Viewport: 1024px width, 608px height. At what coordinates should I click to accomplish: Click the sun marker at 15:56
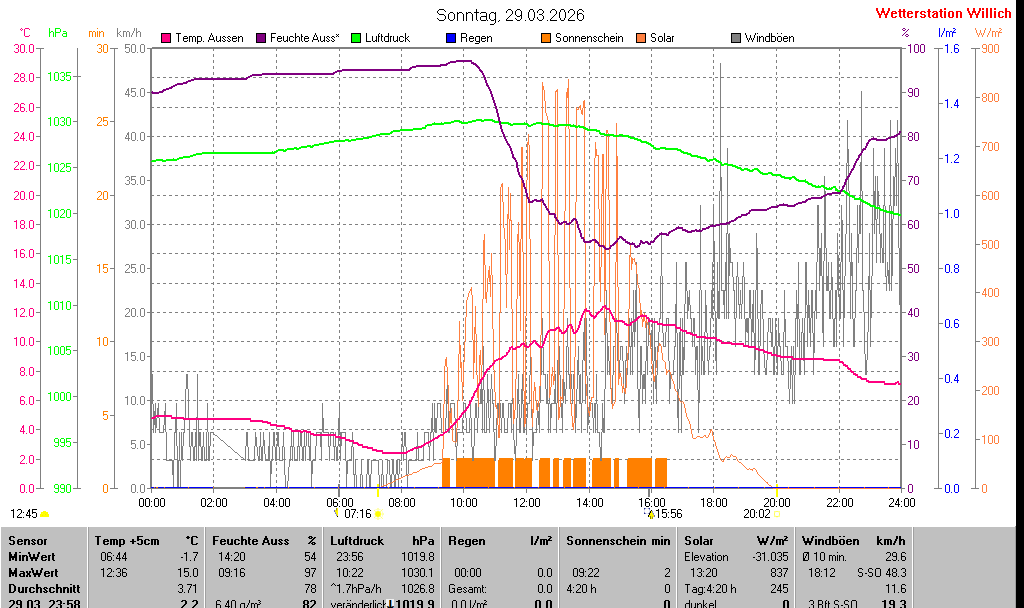tap(649, 514)
